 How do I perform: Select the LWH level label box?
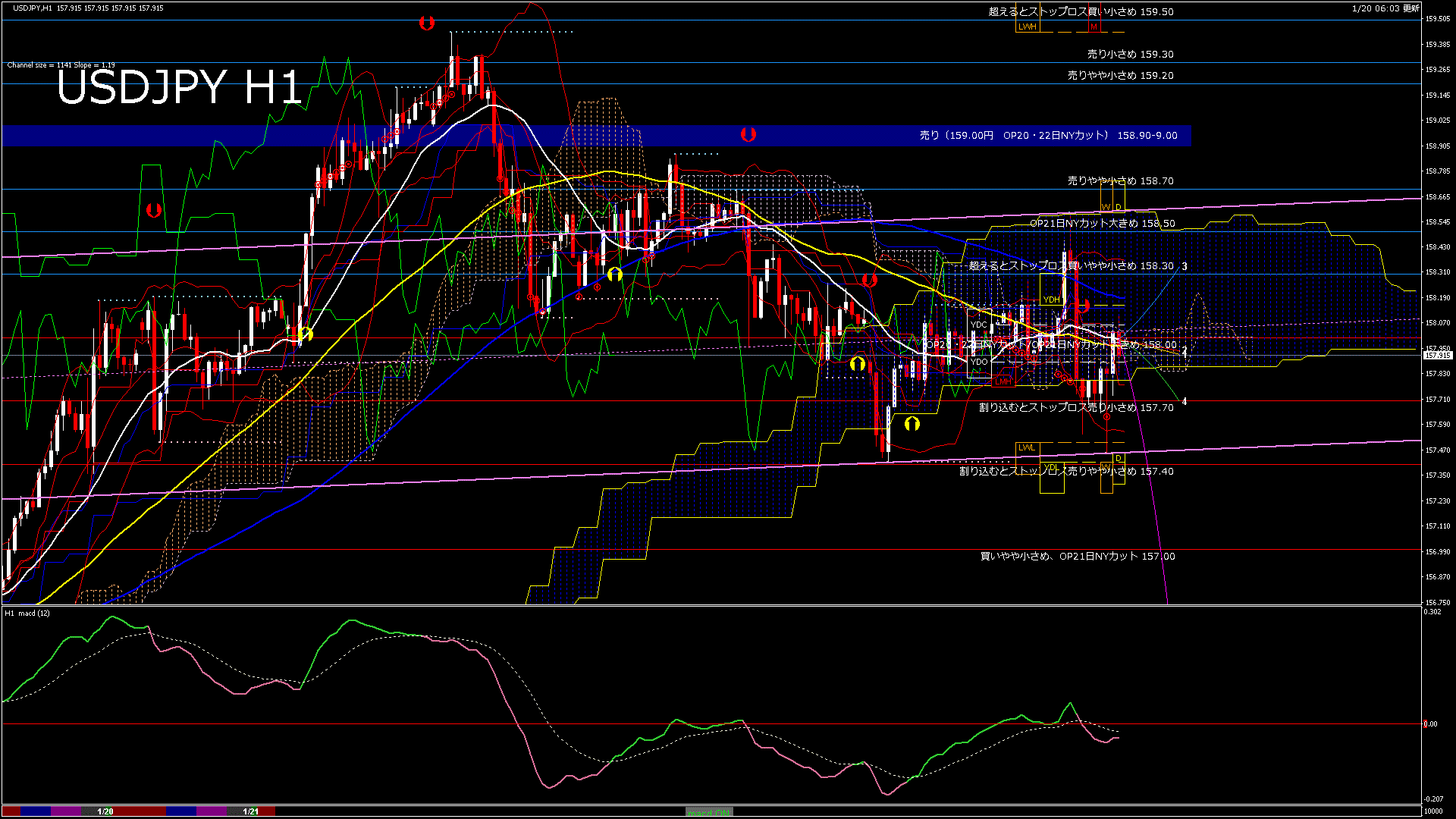pos(1027,27)
